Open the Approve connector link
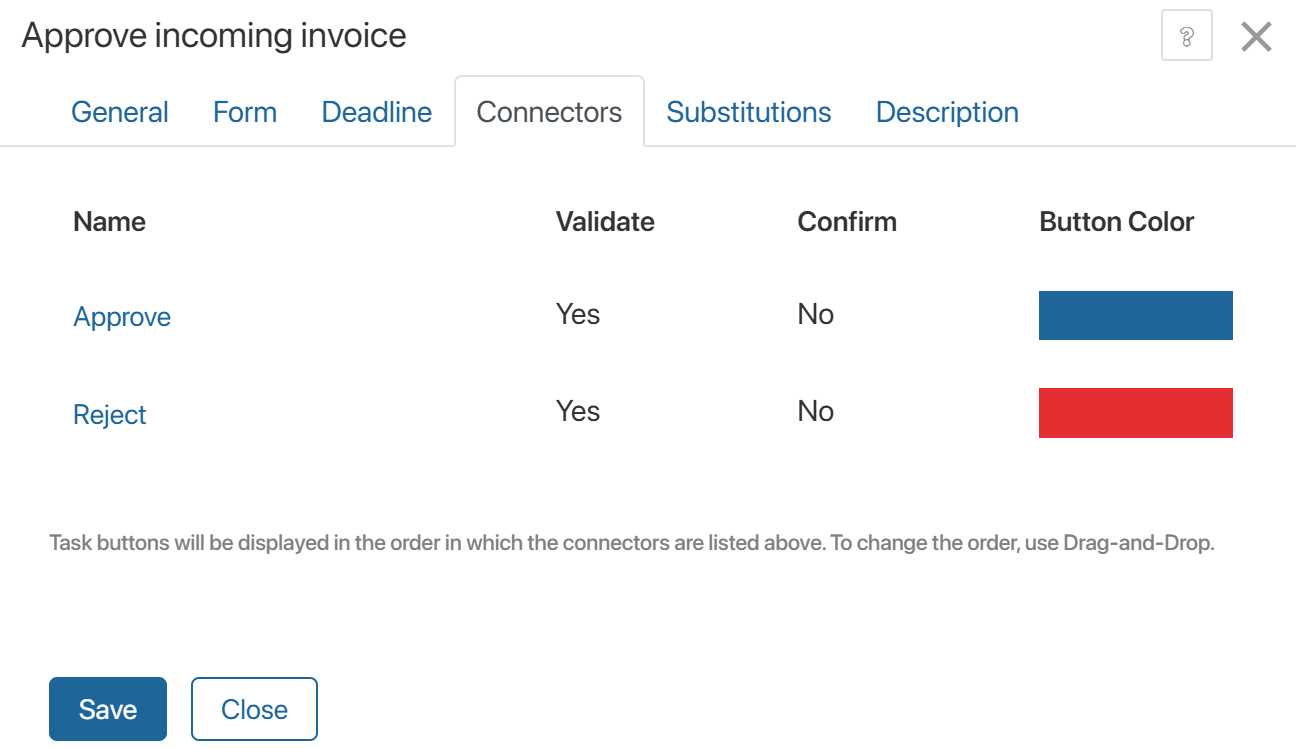The height and width of the screenshot is (749, 1296). point(122,317)
